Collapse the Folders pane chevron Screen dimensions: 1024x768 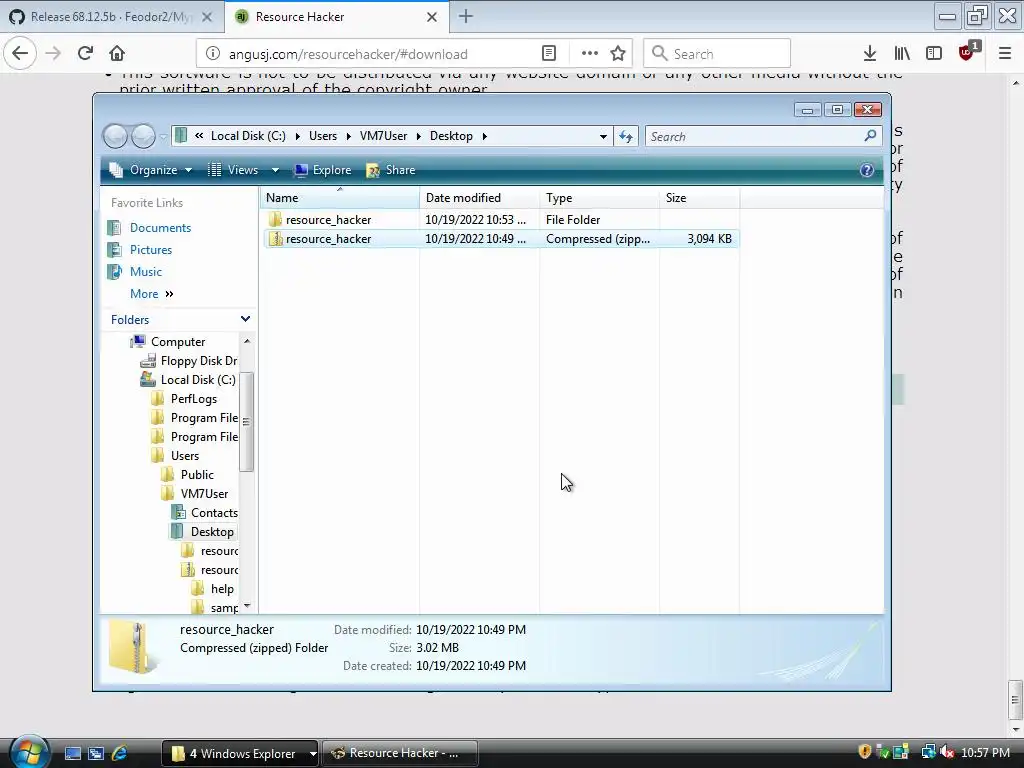[245, 319]
